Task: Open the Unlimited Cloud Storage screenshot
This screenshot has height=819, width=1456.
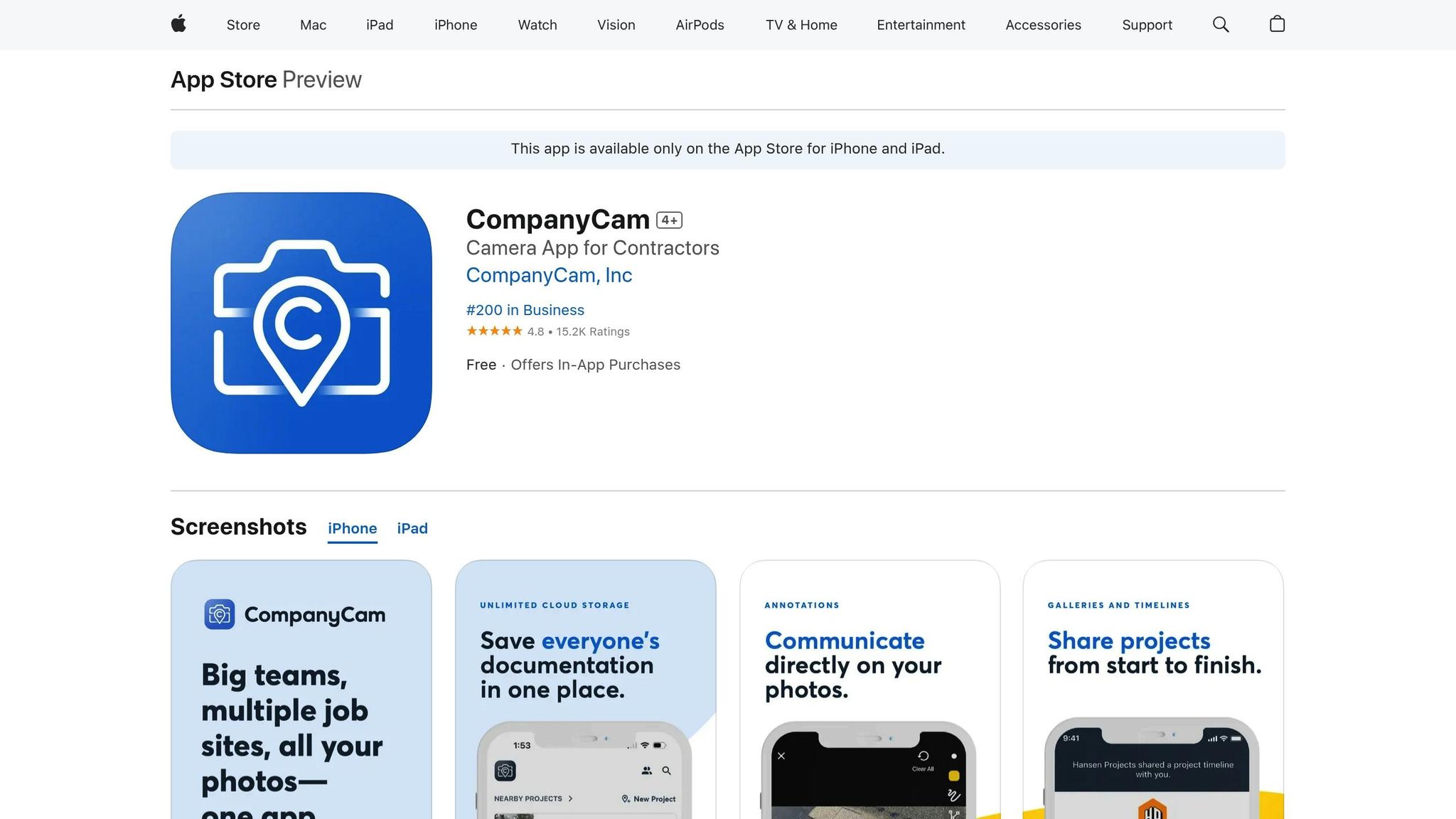Action: [x=586, y=690]
